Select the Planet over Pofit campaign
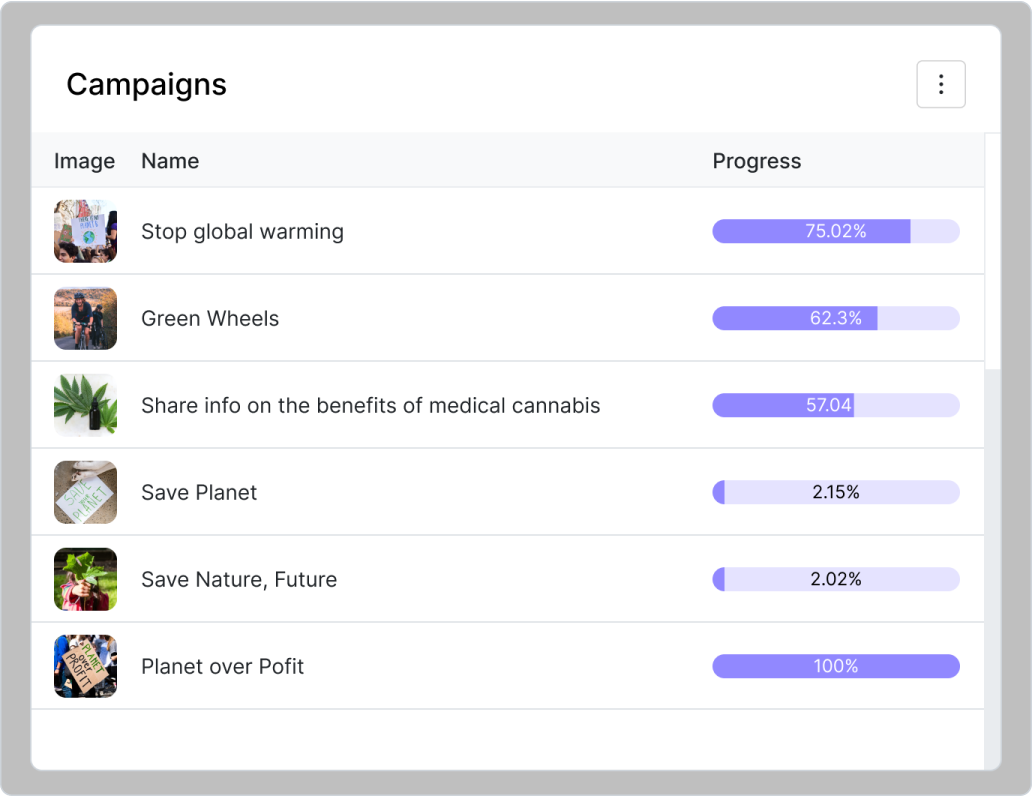The width and height of the screenshot is (1032, 796). [222, 666]
